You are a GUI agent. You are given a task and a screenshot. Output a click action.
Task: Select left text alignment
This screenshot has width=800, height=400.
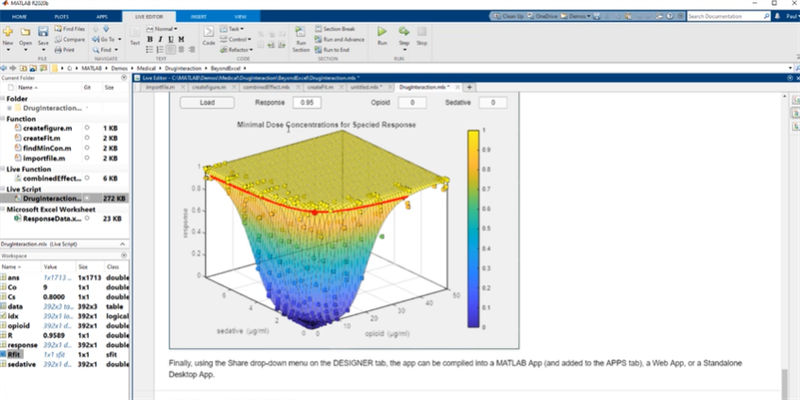click(x=170, y=49)
